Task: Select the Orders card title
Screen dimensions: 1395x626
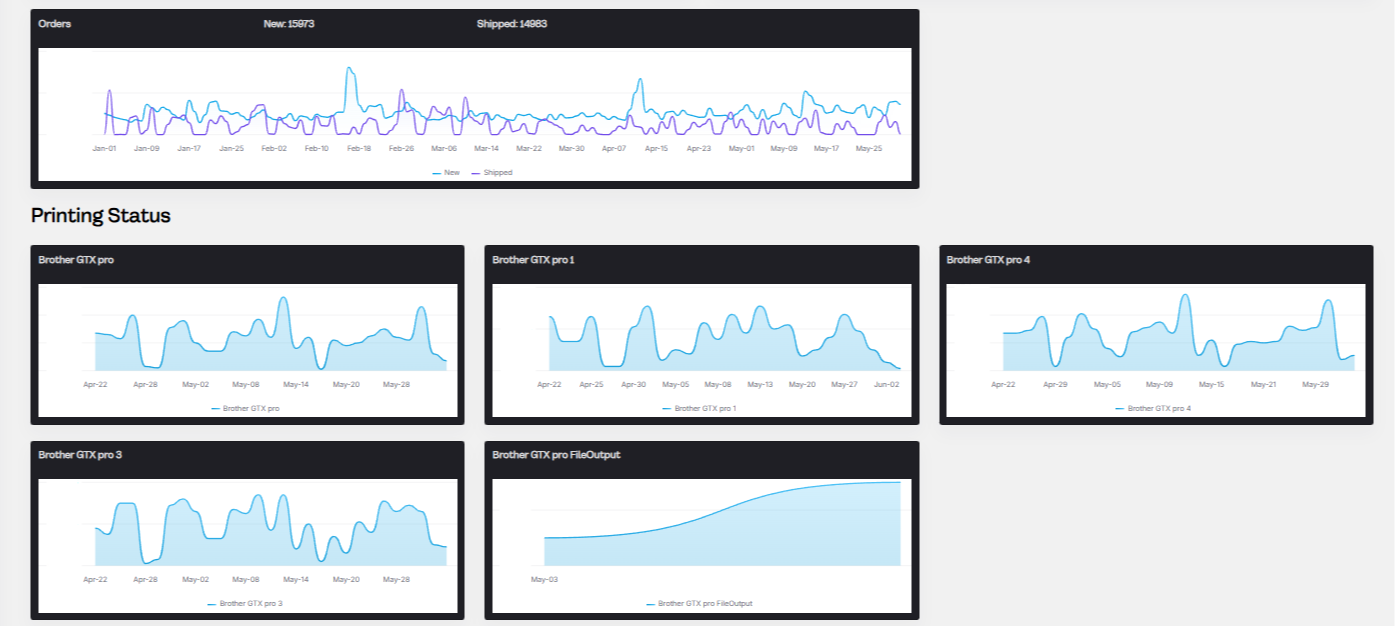Action: (54, 24)
